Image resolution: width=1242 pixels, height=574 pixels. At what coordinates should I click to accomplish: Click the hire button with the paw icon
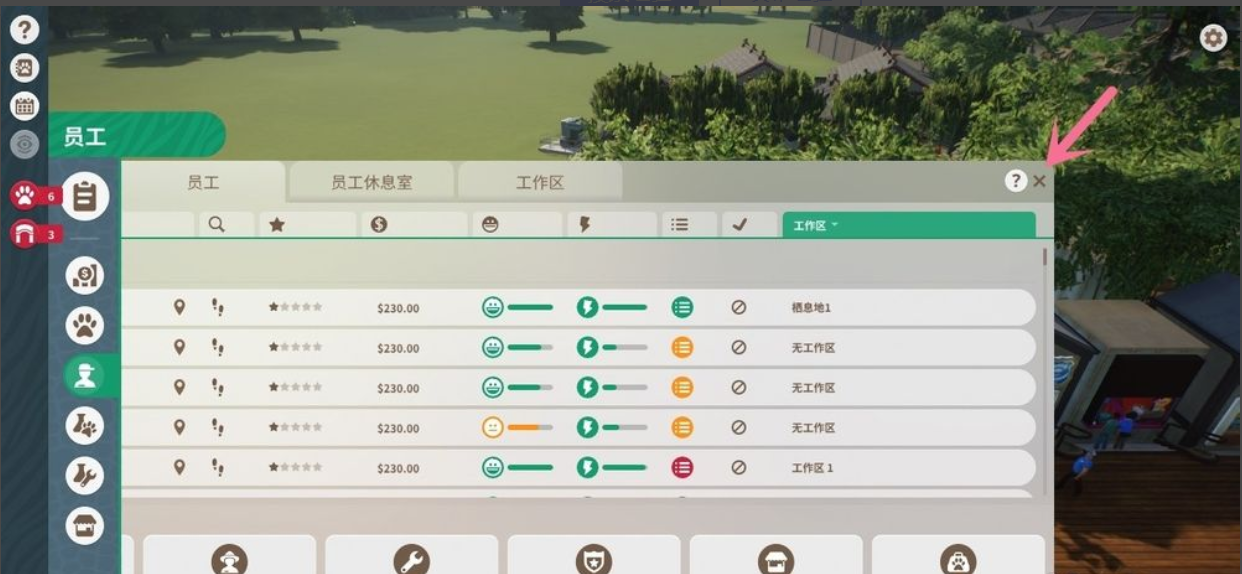click(958, 555)
